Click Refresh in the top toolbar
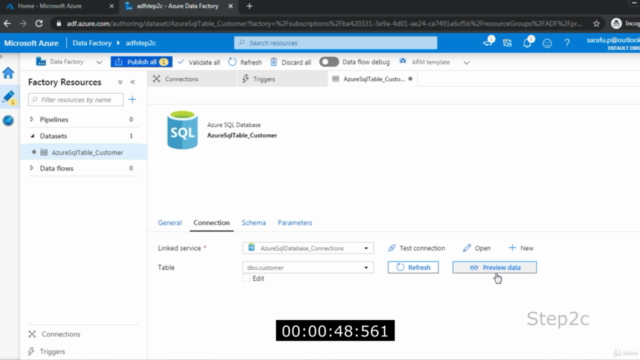The image size is (640, 360). pos(245,62)
